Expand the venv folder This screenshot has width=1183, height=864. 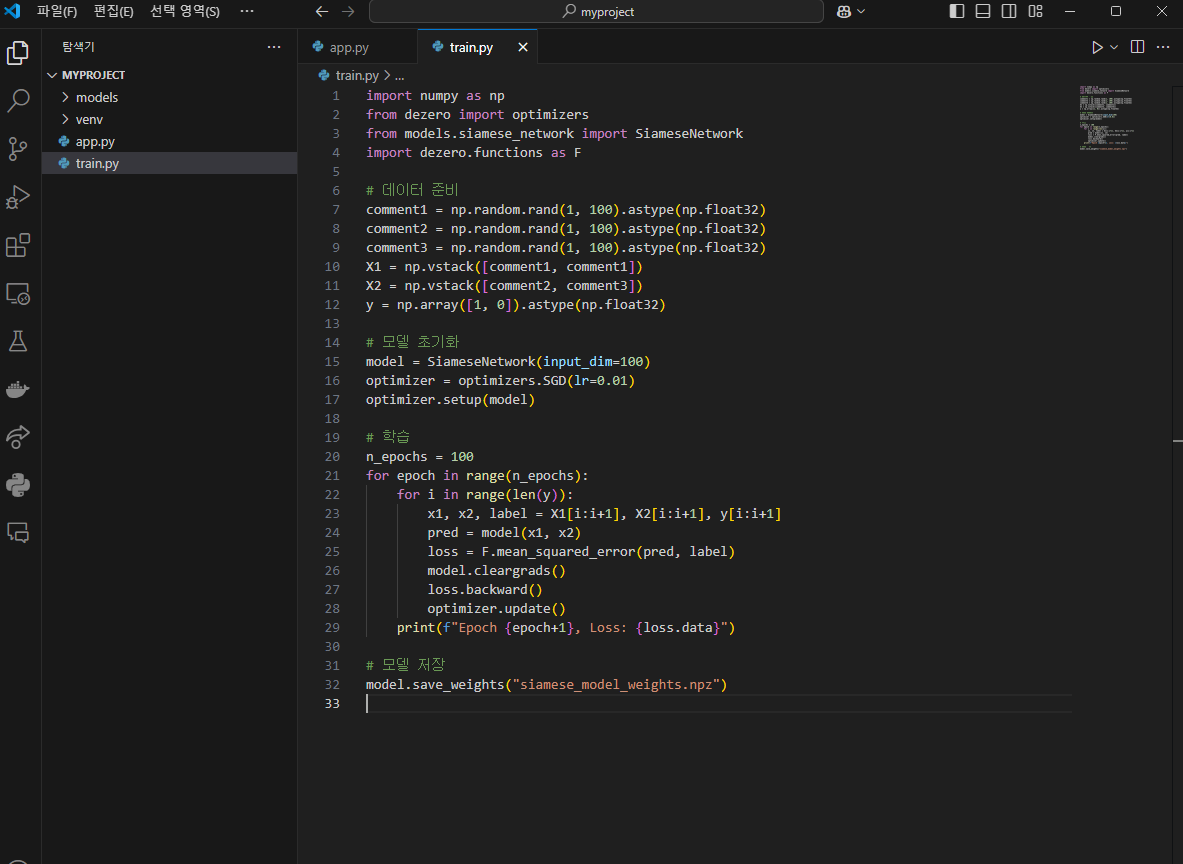tap(89, 119)
